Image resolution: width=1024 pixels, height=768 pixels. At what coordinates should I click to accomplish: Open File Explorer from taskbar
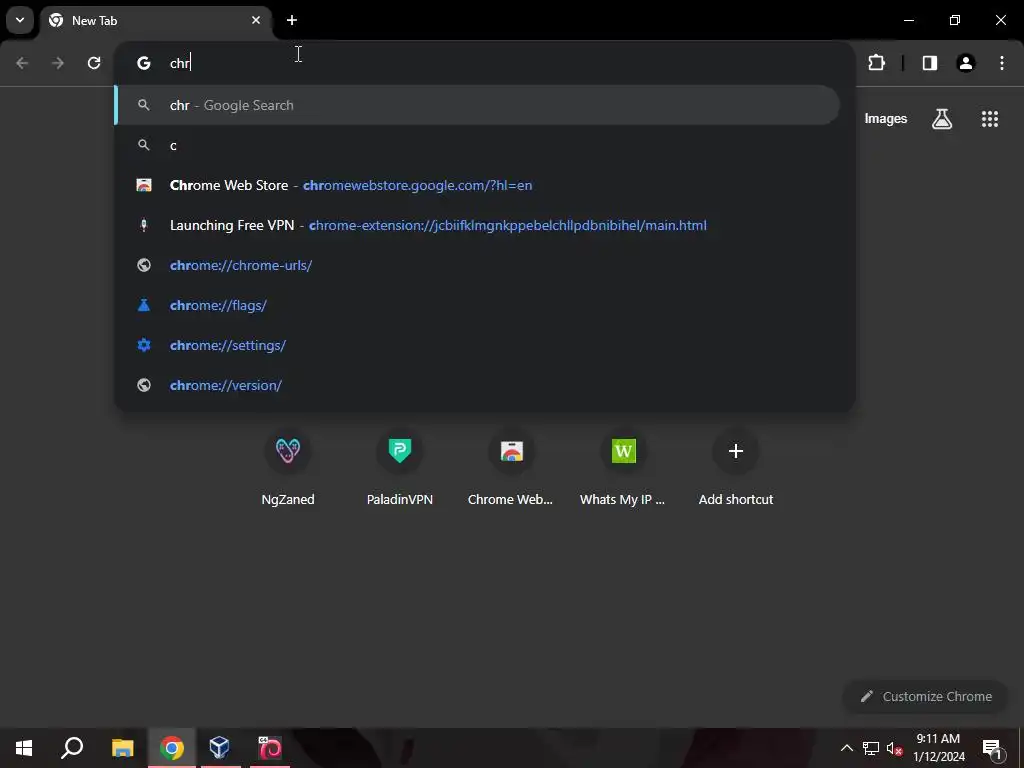click(122, 748)
